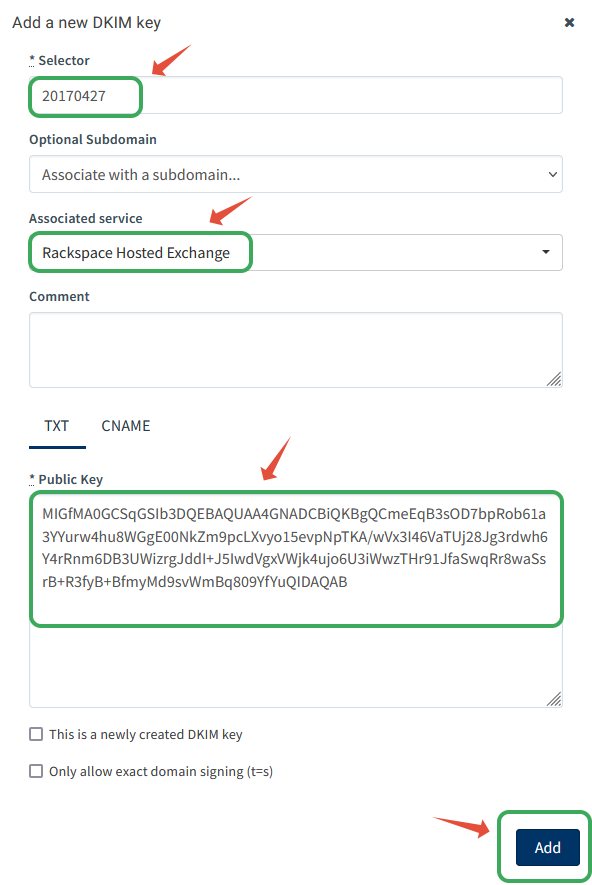Click the dropdown arrow on Associated service

543,253
